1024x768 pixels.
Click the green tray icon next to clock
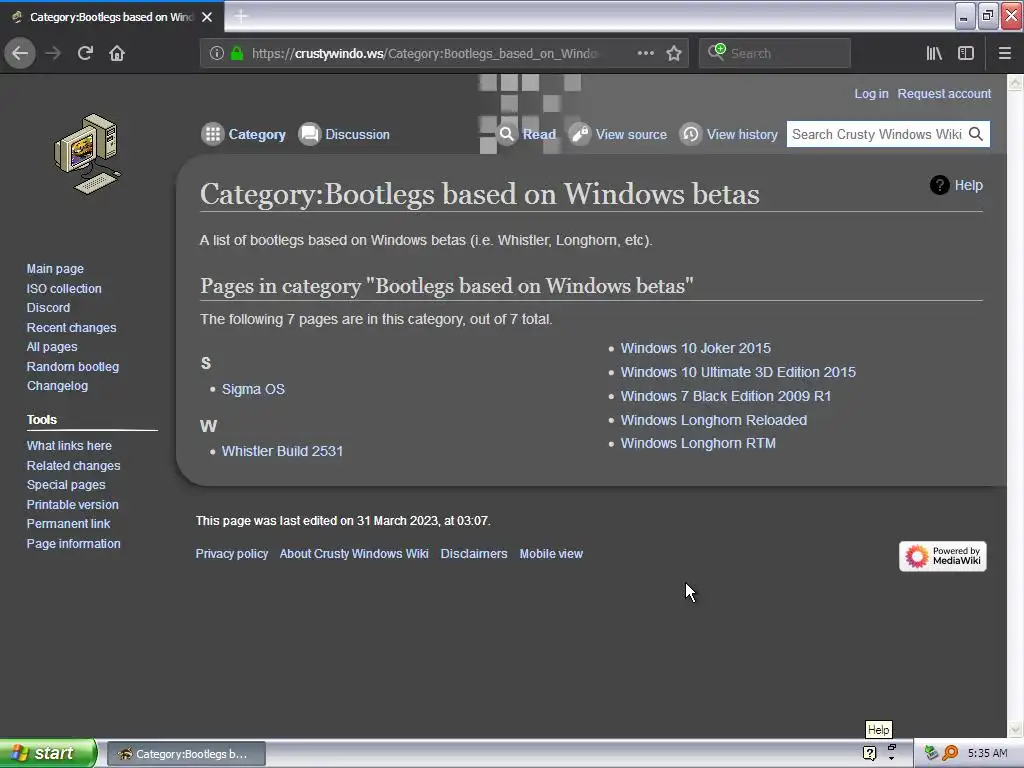pyautogui.click(x=931, y=753)
